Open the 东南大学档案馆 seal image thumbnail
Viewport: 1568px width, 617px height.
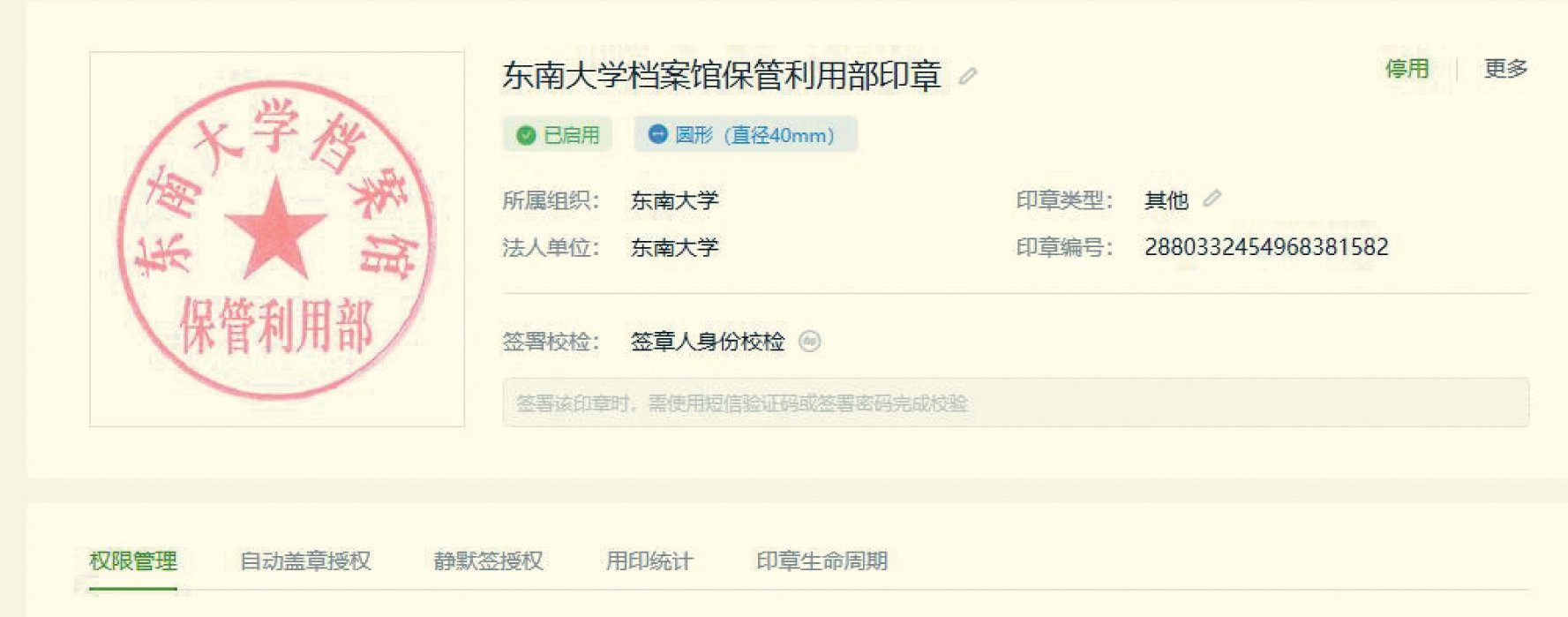[277, 239]
